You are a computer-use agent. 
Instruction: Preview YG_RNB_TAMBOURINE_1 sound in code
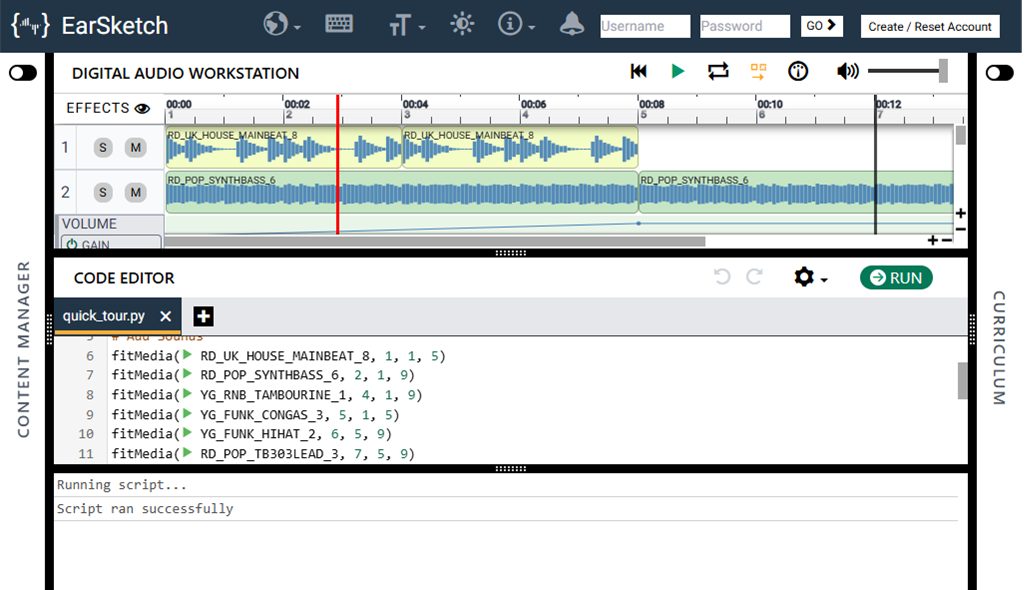(188, 394)
